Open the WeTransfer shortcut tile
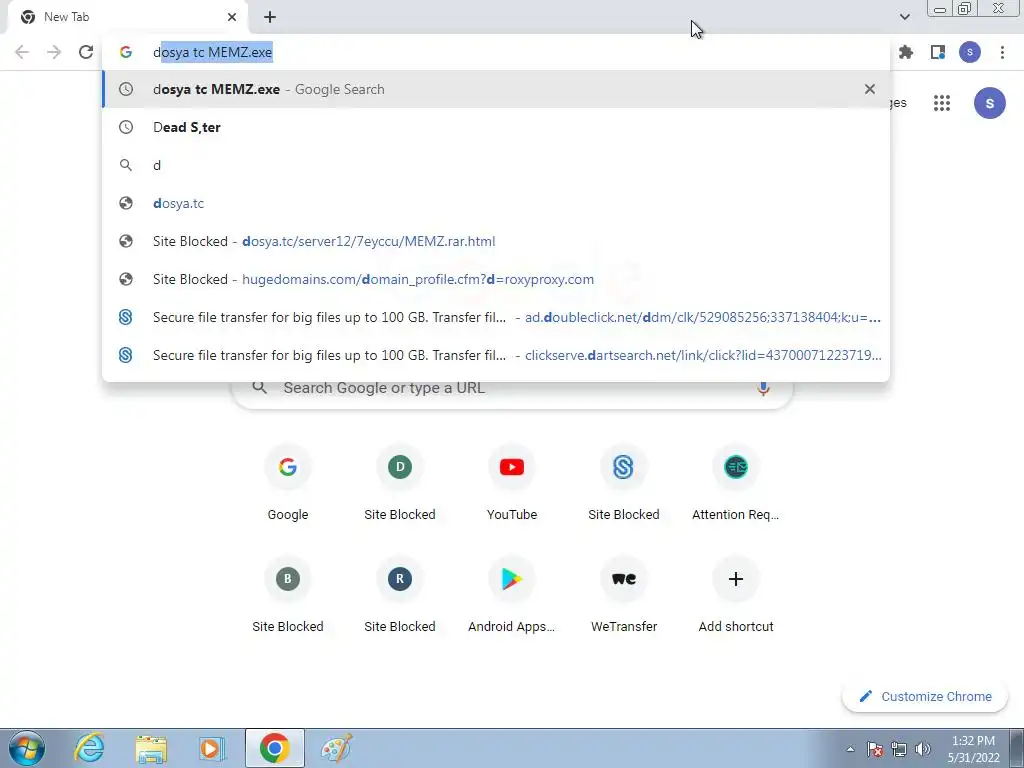Screen dimensions: 1024x768 [624, 596]
